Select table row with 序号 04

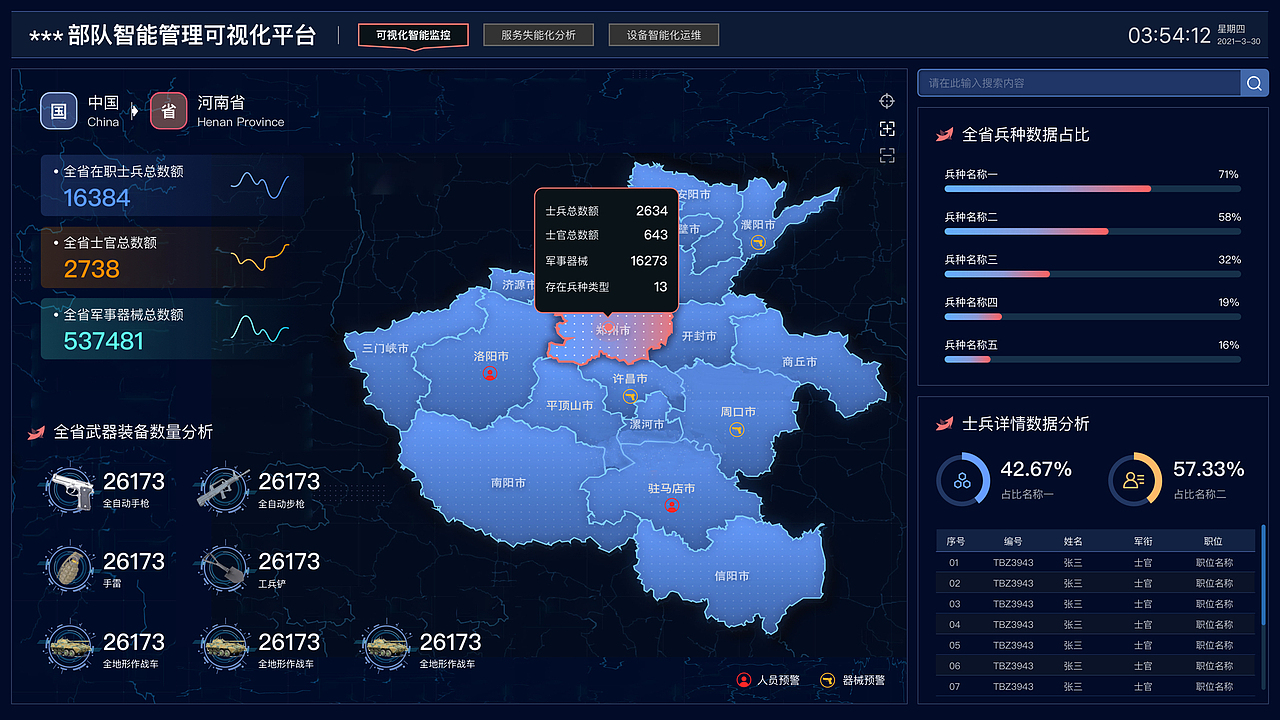[1095, 624]
